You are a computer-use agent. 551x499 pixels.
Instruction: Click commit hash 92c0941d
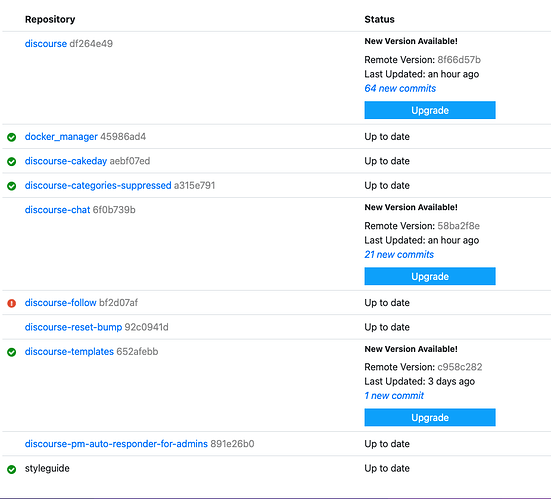pyautogui.click(x=147, y=327)
